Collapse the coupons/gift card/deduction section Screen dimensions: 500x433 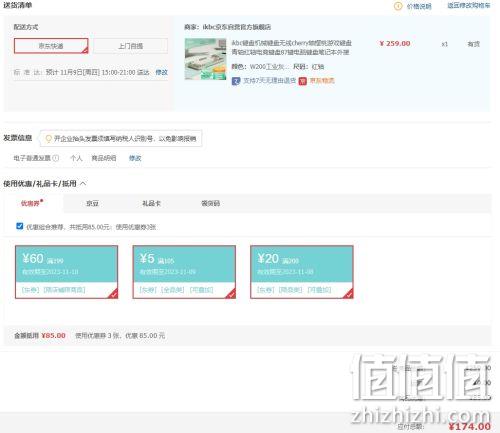click(x=83, y=183)
